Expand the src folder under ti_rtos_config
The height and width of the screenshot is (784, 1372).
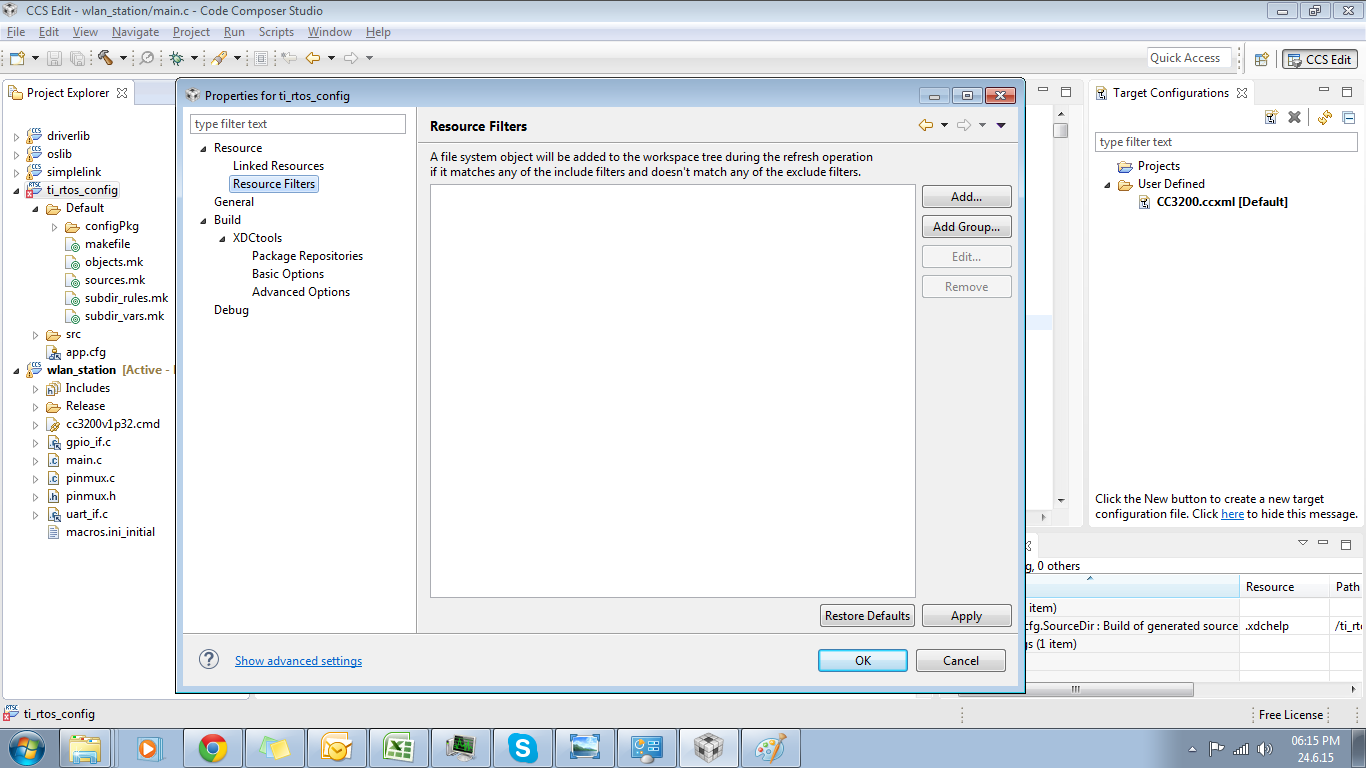click(36, 335)
